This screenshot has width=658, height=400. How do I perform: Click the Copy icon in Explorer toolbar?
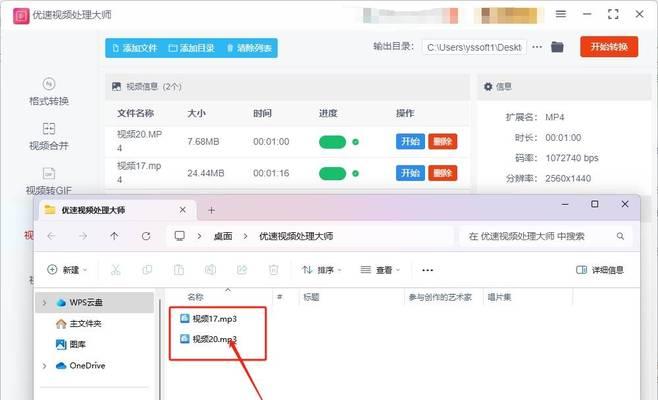pyautogui.click(x=147, y=270)
